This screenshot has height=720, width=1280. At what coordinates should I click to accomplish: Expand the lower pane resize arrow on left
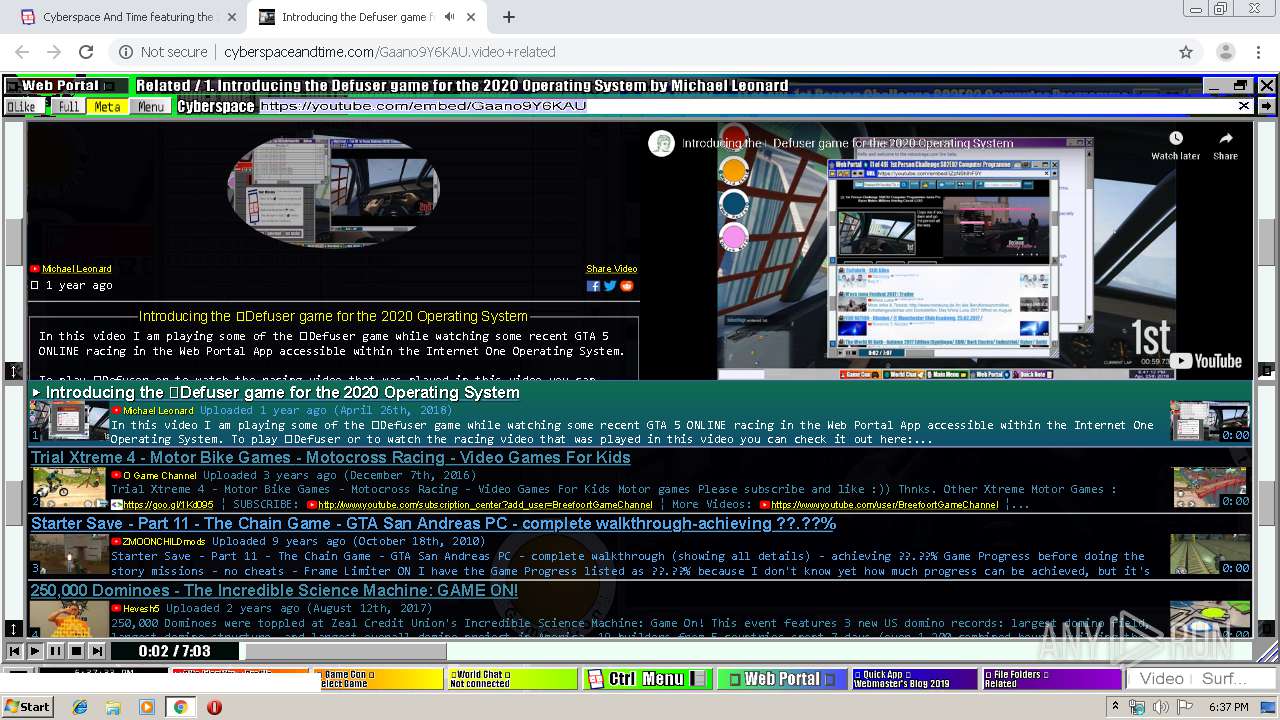click(14, 629)
